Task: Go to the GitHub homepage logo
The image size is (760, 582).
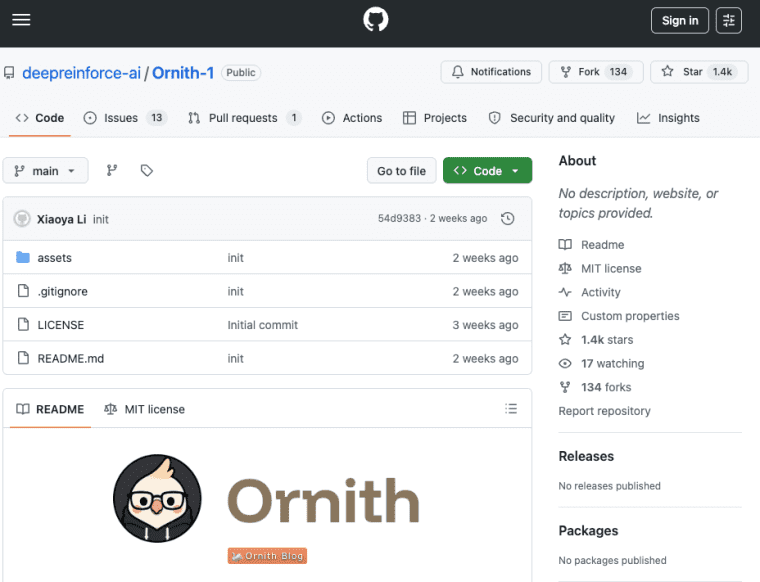Action: [x=376, y=20]
